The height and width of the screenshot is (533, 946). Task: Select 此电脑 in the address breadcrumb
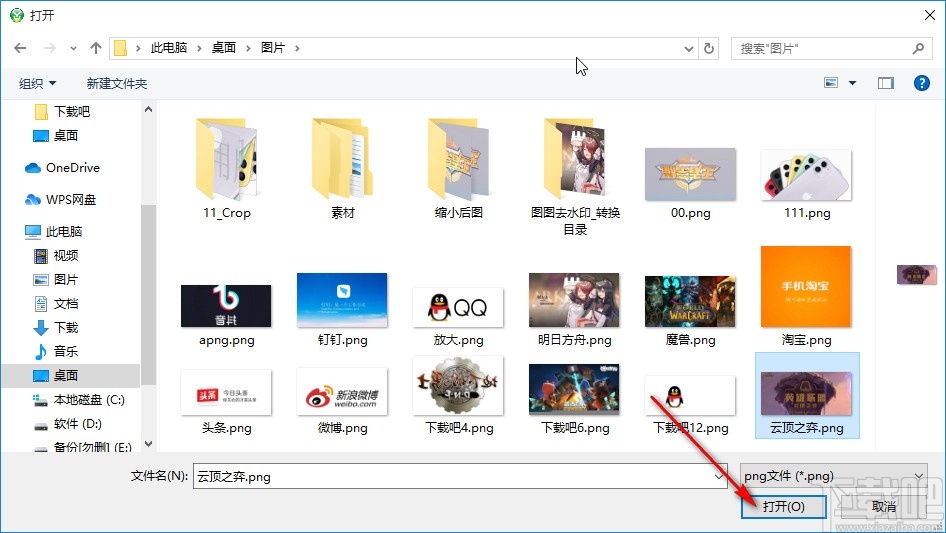point(169,48)
